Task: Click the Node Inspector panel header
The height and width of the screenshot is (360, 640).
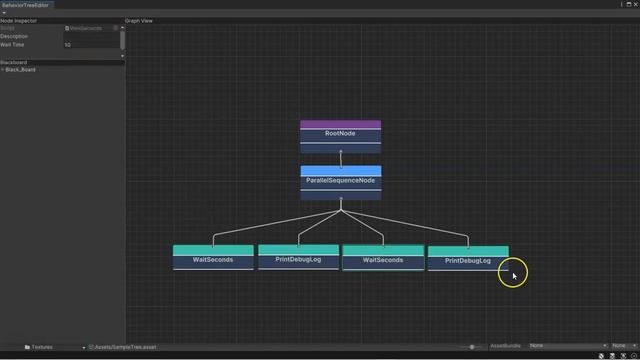Action: click(x=62, y=20)
